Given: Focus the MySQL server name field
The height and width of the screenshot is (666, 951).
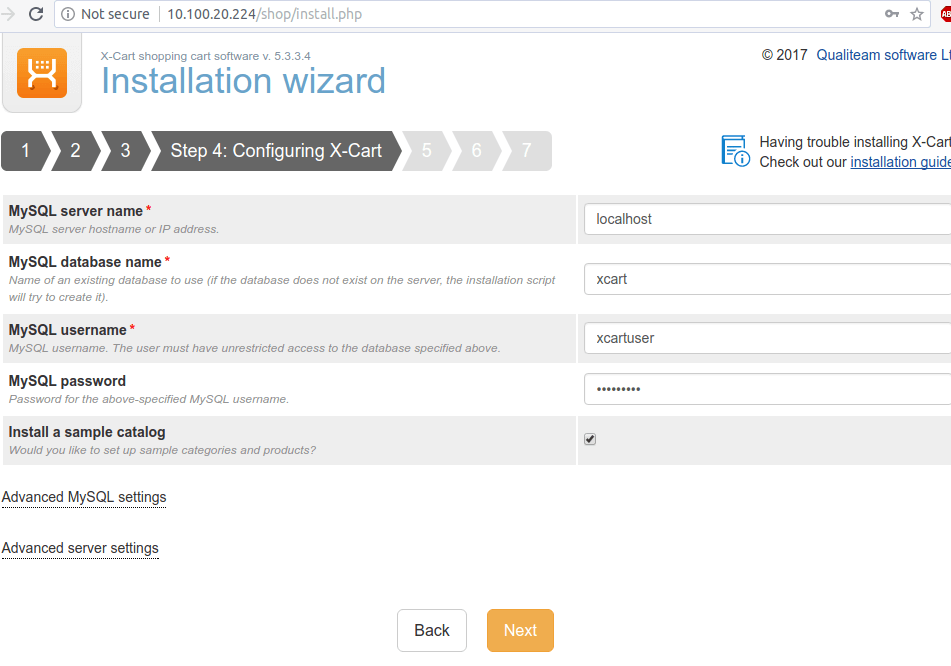Looking at the screenshot, I should pos(767,219).
